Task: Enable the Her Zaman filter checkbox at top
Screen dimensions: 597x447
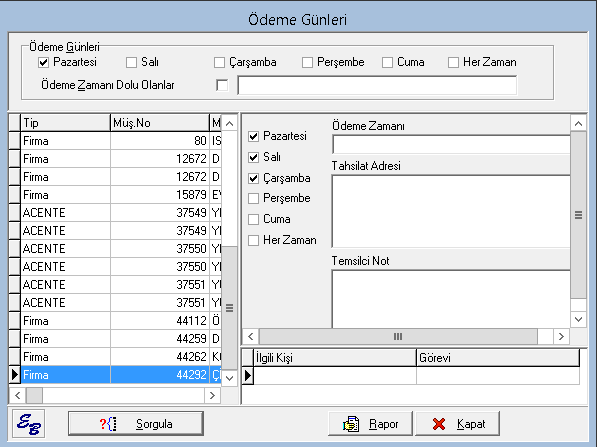Action: (x=453, y=62)
